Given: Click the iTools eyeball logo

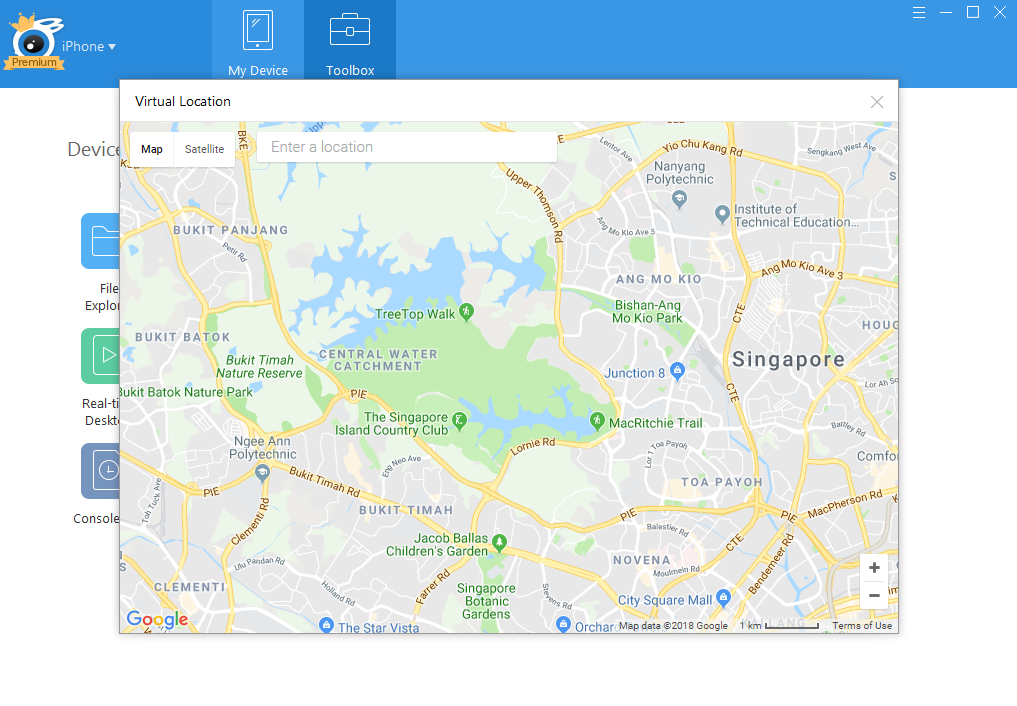Looking at the screenshot, I should 33,40.
